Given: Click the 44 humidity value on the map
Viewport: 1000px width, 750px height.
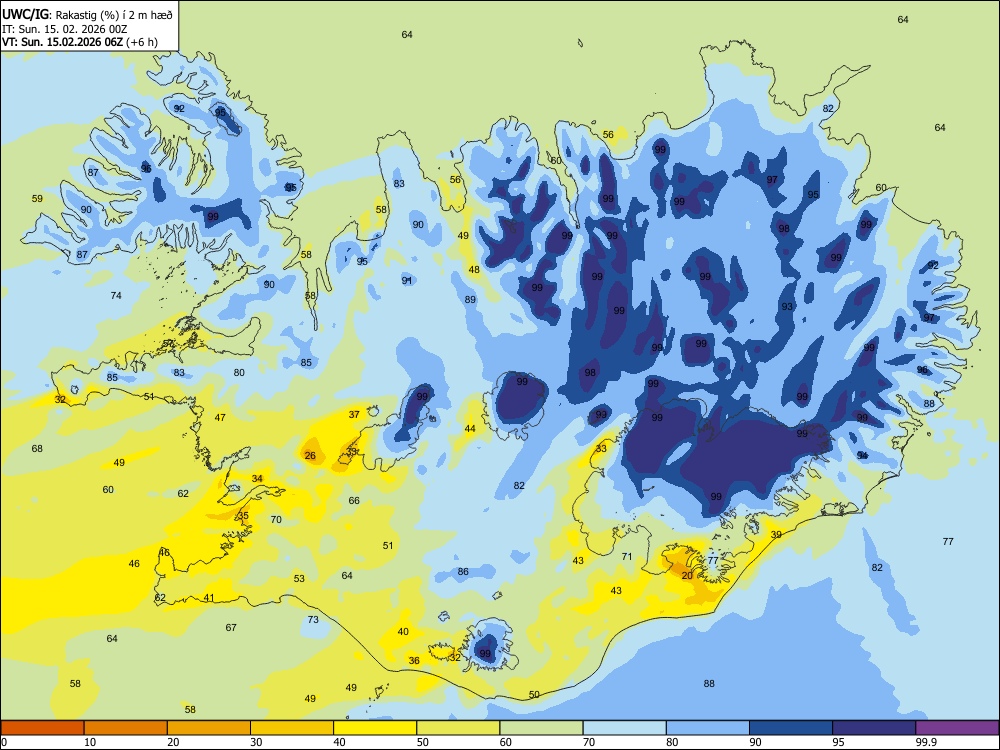Looking at the screenshot, I should pyautogui.click(x=470, y=429).
